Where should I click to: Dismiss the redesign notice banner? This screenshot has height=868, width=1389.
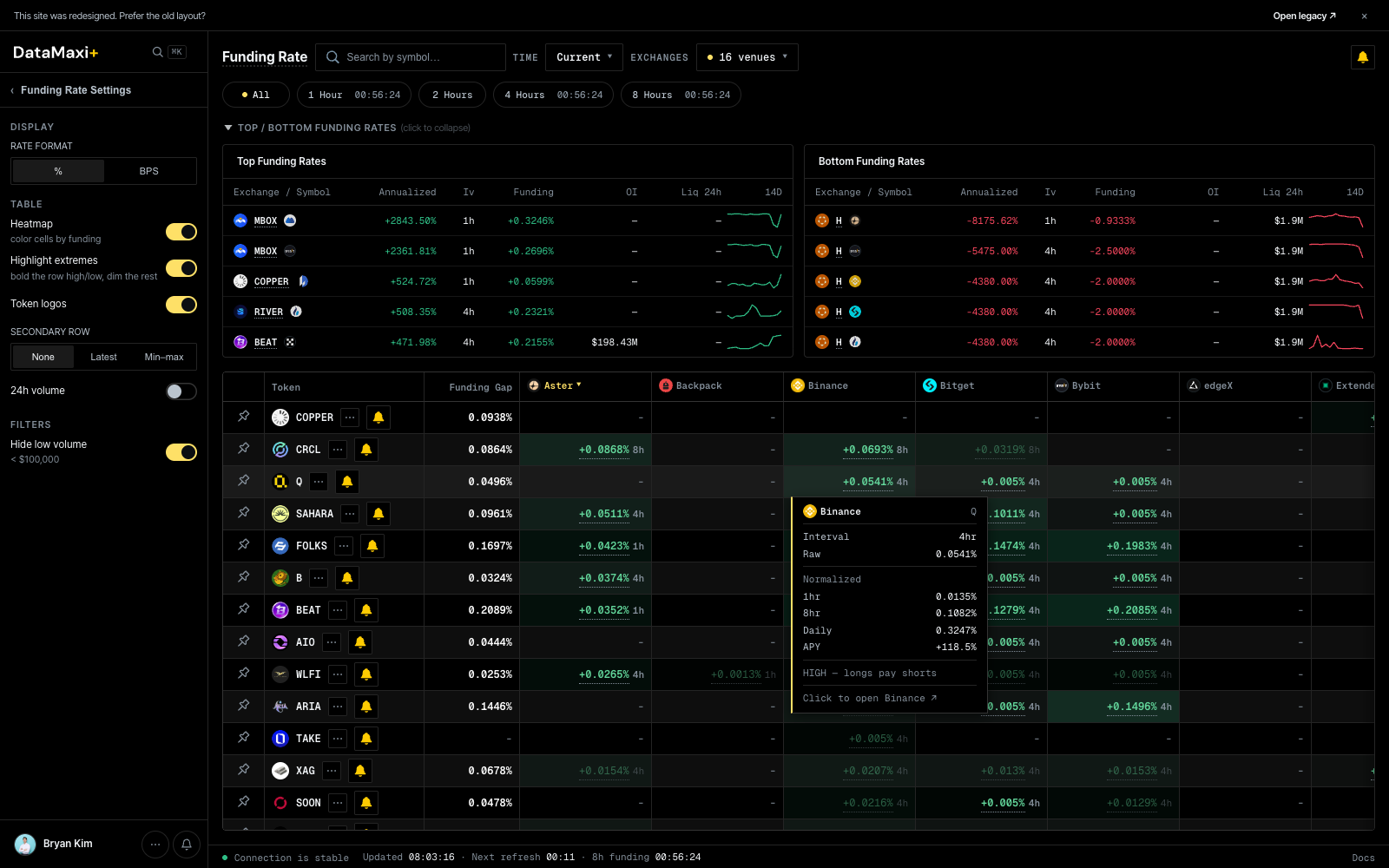pyautogui.click(x=1365, y=16)
